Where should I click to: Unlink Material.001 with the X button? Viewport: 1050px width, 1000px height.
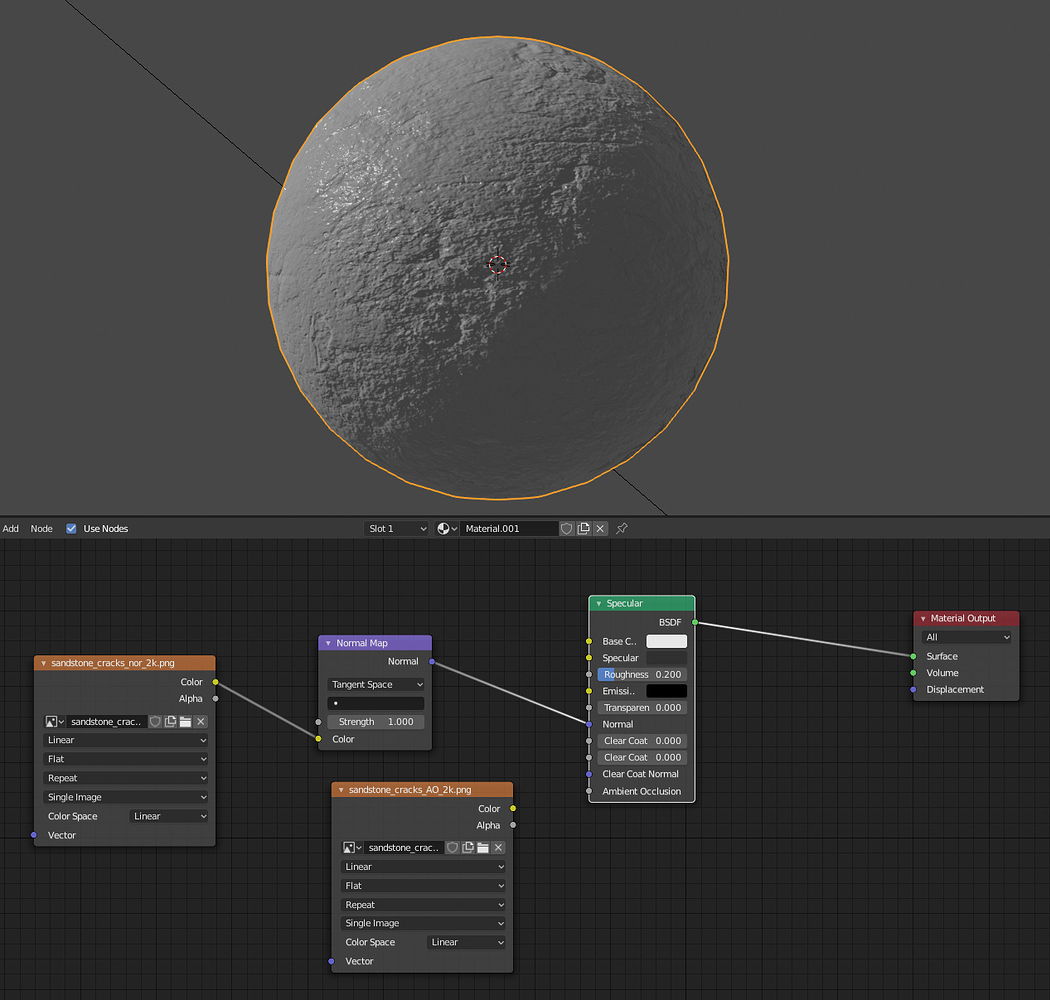click(x=599, y=528)
